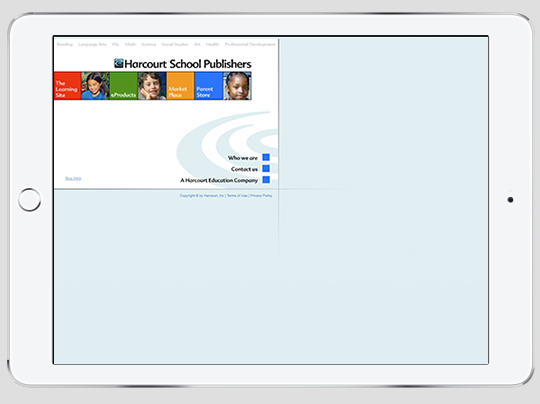Open the Social Studies subject link
Viewport: 540px width, 404px height.
point(175,44)
